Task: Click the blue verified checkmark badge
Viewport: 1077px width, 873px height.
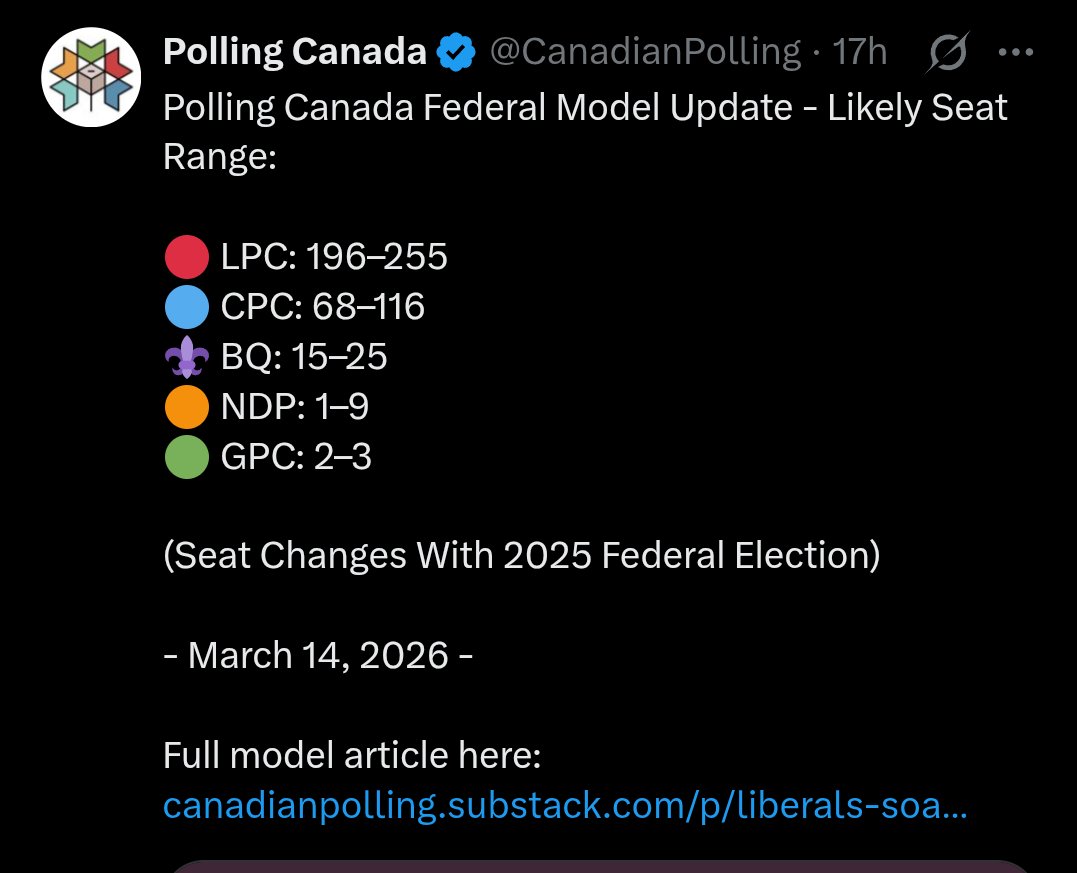Action: point(457,53)
